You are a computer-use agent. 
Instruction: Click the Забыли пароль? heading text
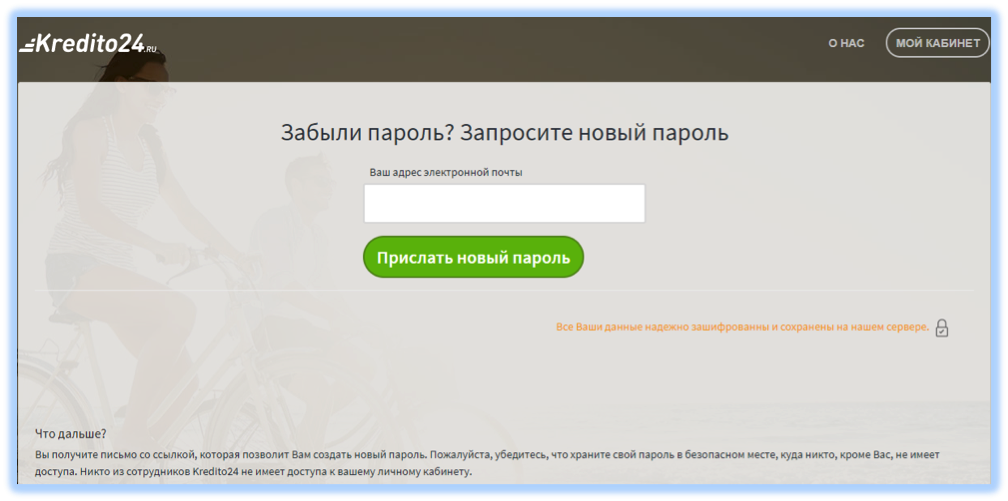368,133
